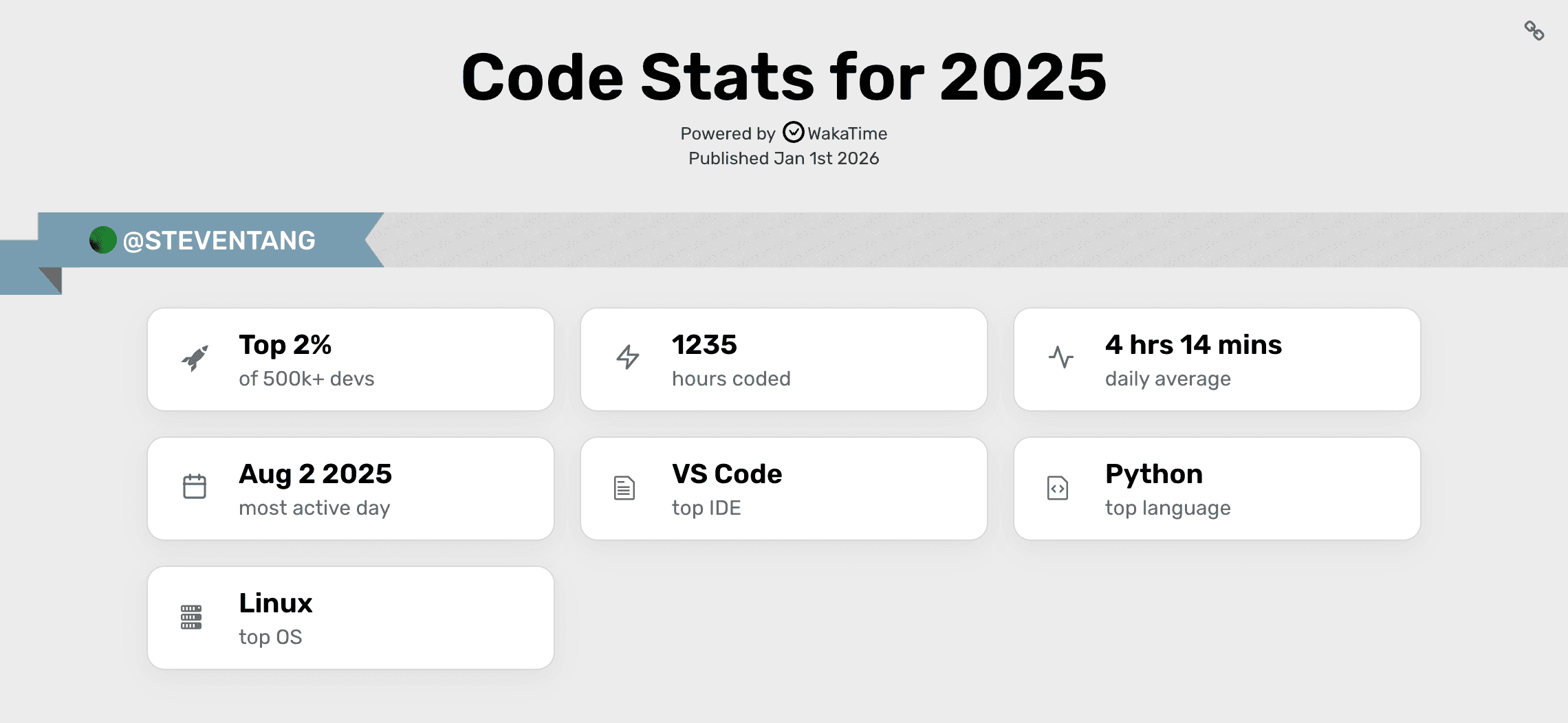Click the Top 2% stat text

pos(285,345)
